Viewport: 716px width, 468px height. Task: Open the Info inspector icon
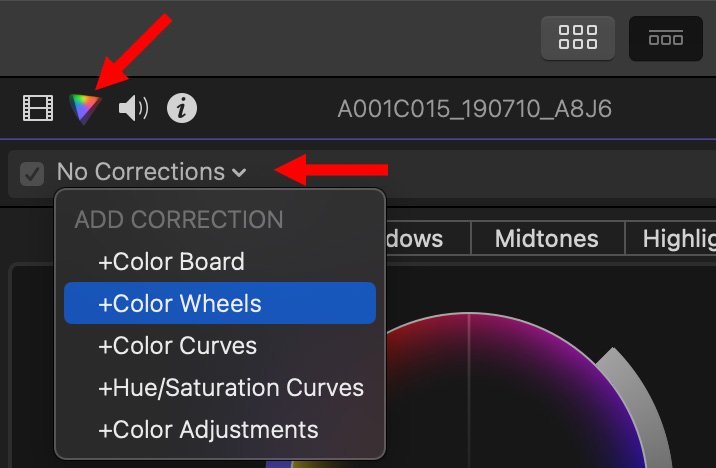[x=181, y=108]
